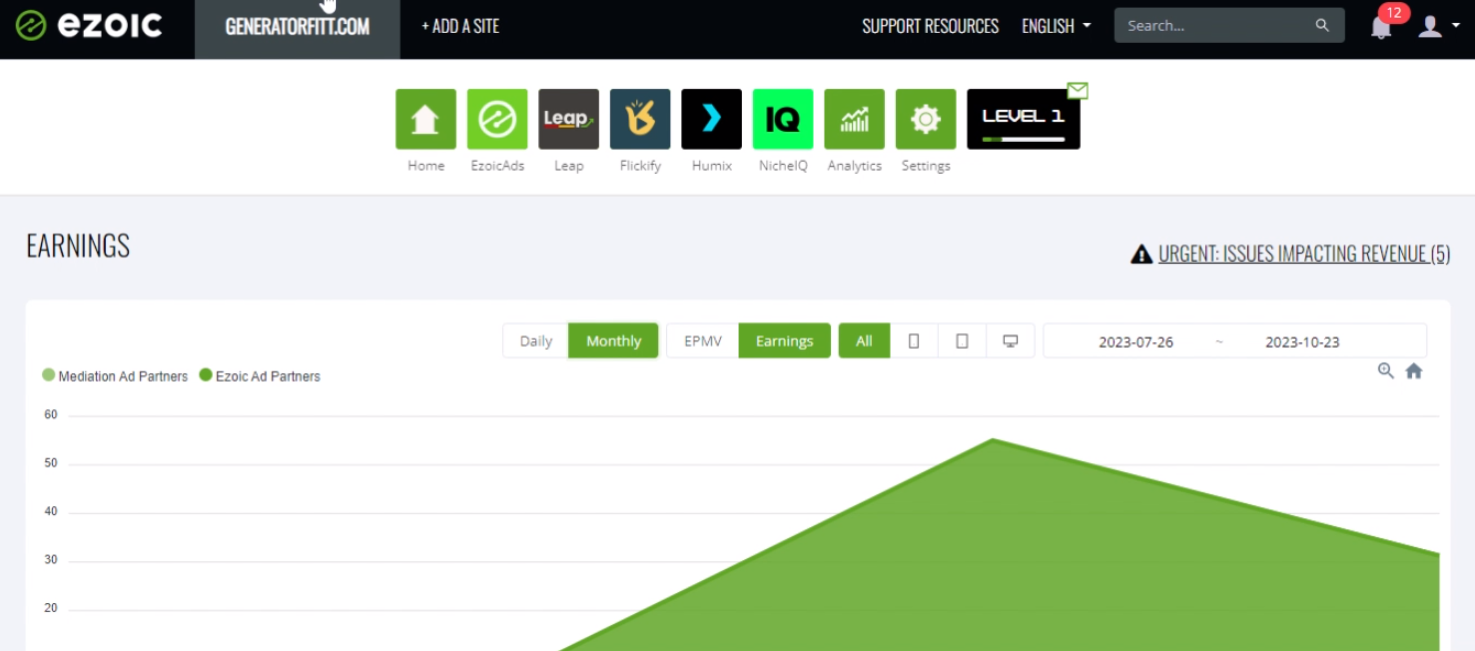Show EPMV in the chart
Viewport: 1475px width, 651px height.
[703, 341]
